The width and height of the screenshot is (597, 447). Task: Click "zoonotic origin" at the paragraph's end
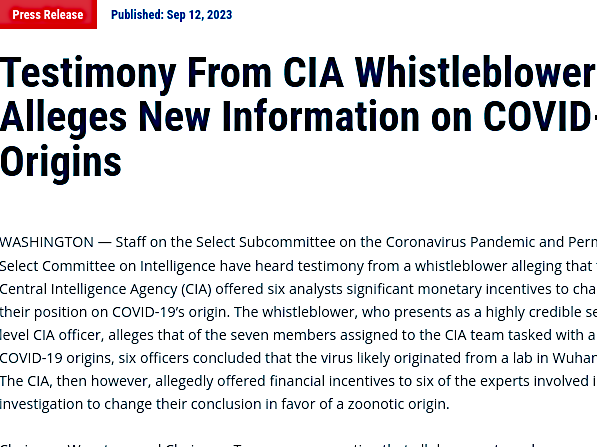[398, 404]
